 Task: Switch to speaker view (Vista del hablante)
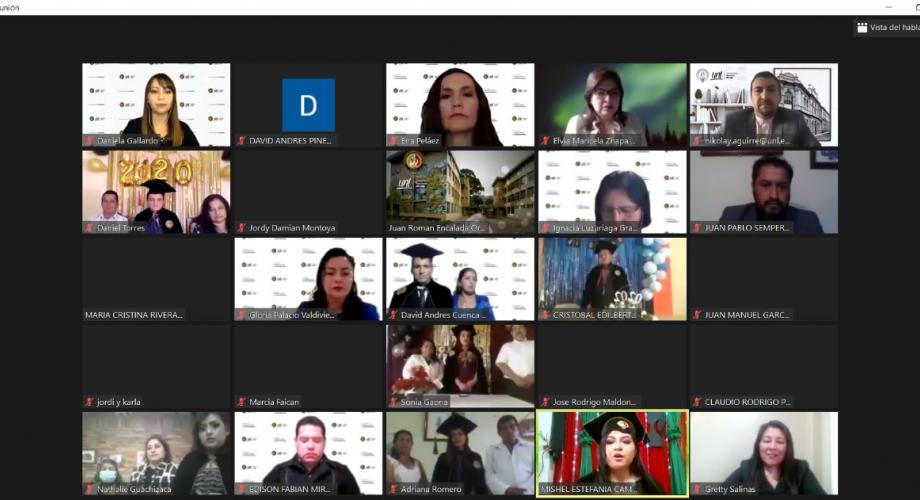[x=893, y=28]
